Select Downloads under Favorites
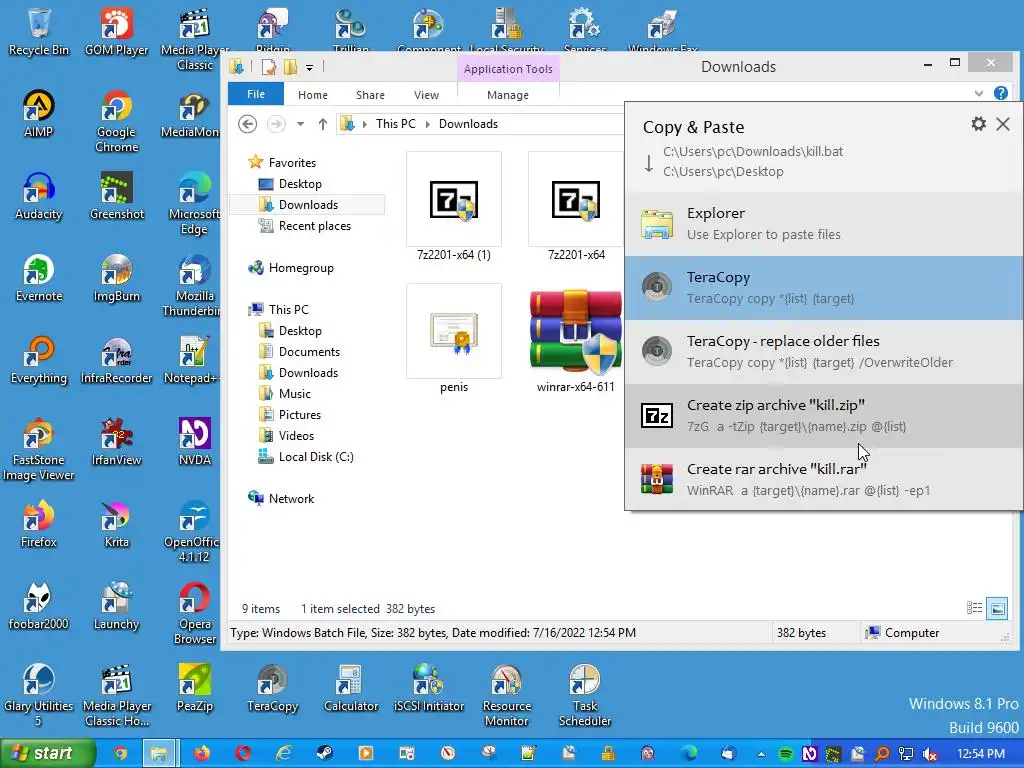This screenshot has height=768, width=1024. click(x=308, y=204)
